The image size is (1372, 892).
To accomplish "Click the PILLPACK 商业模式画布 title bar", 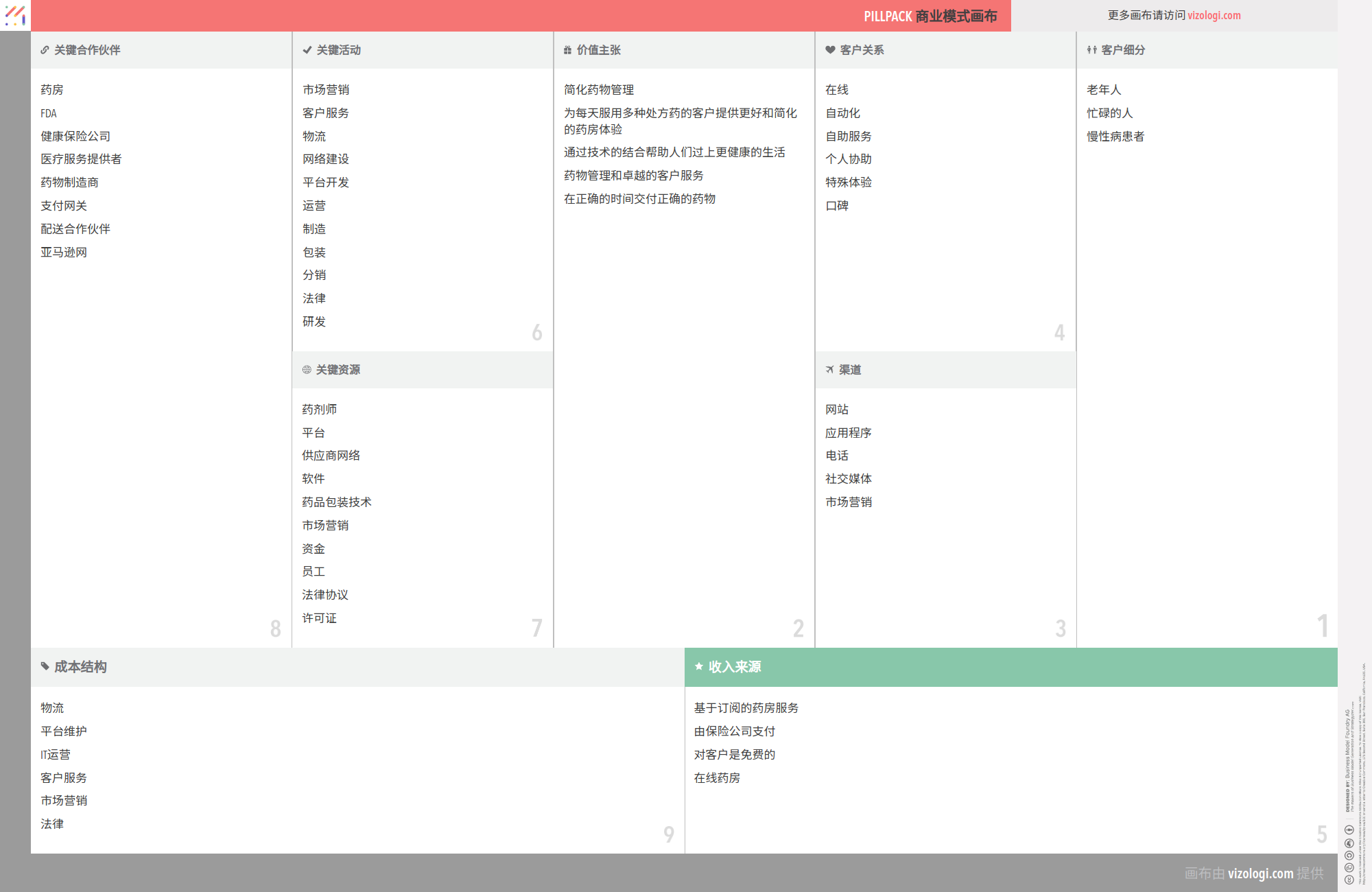I will point(930,16).
